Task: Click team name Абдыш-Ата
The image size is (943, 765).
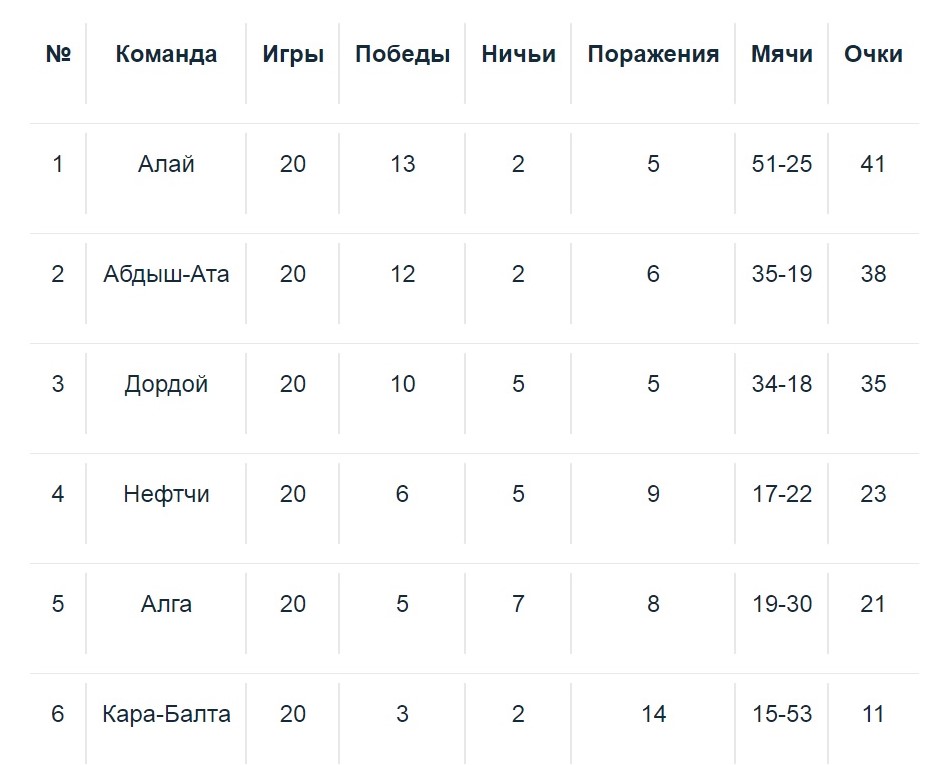Action: click(166, 274)
